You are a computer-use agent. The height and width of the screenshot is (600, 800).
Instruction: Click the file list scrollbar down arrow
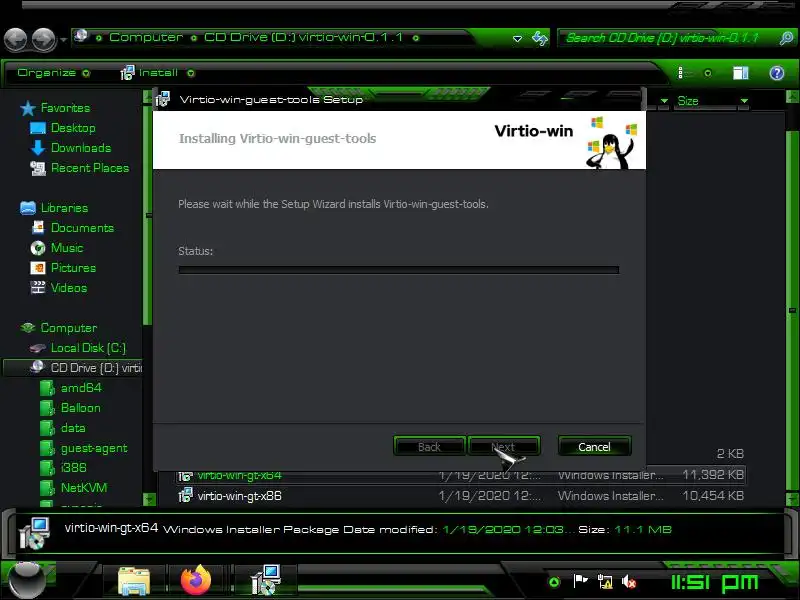coord(792,499)
